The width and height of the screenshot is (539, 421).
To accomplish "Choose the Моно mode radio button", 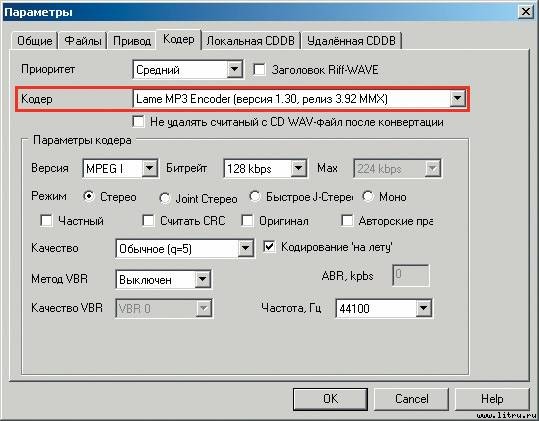I will point(368,196).
